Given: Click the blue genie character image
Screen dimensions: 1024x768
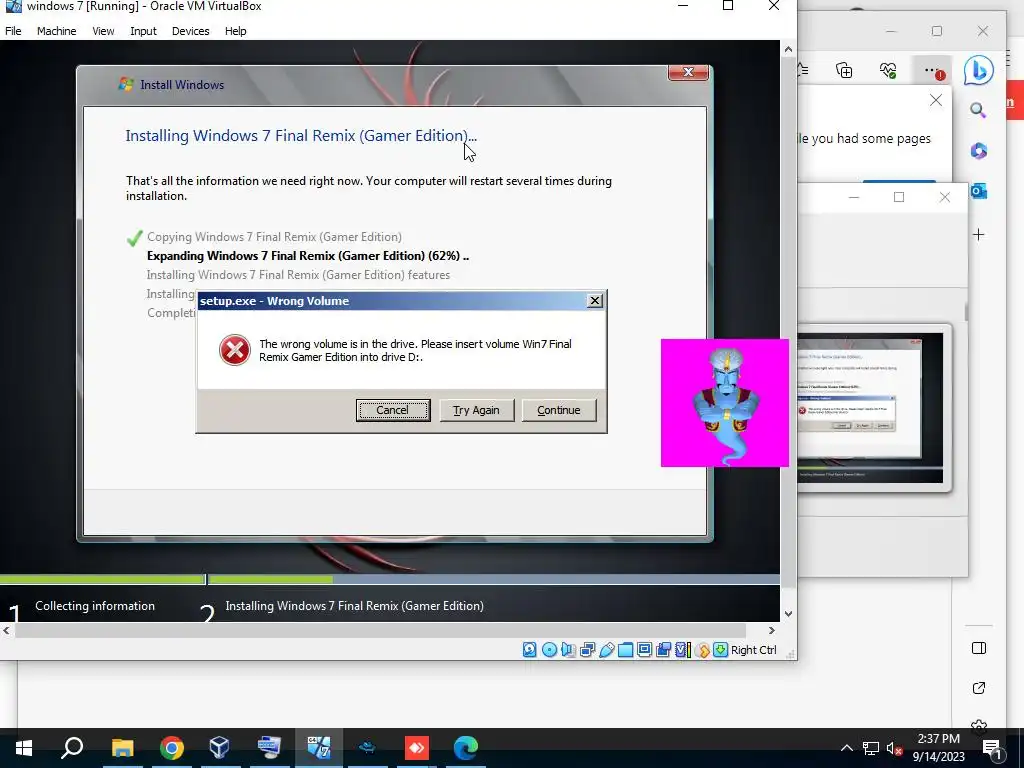Looking at the screenshot, I should click(725, 403).
